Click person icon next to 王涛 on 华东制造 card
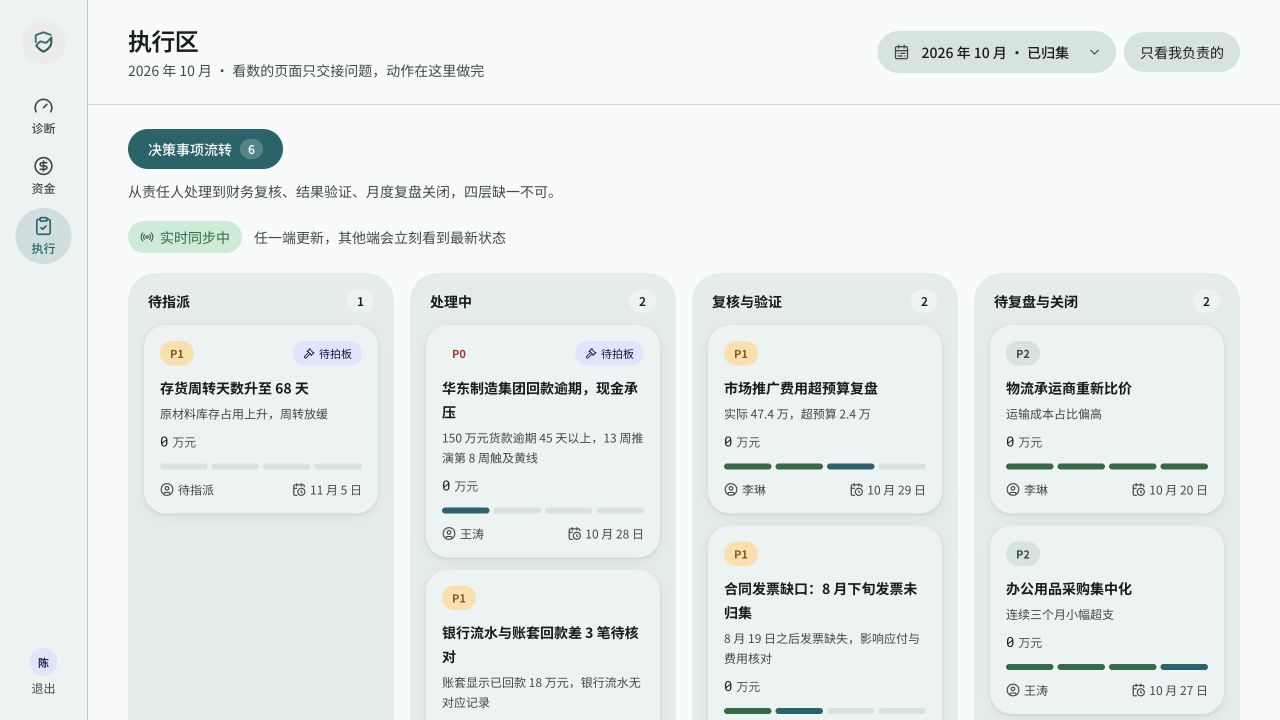1280x720 pixels. pyautogui.click(x=449, y=534)
